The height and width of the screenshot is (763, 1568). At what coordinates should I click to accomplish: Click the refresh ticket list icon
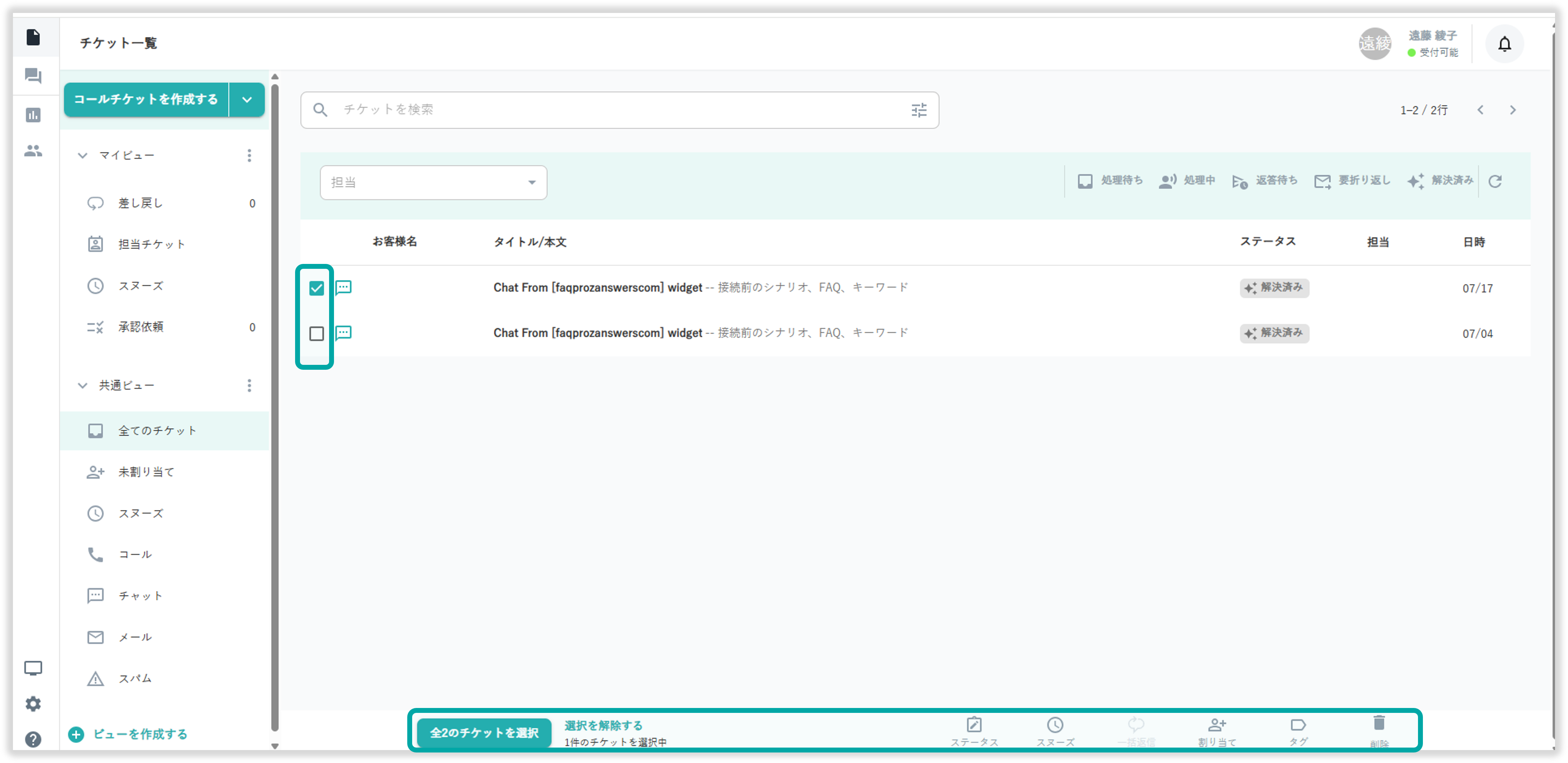(1495, 181)
